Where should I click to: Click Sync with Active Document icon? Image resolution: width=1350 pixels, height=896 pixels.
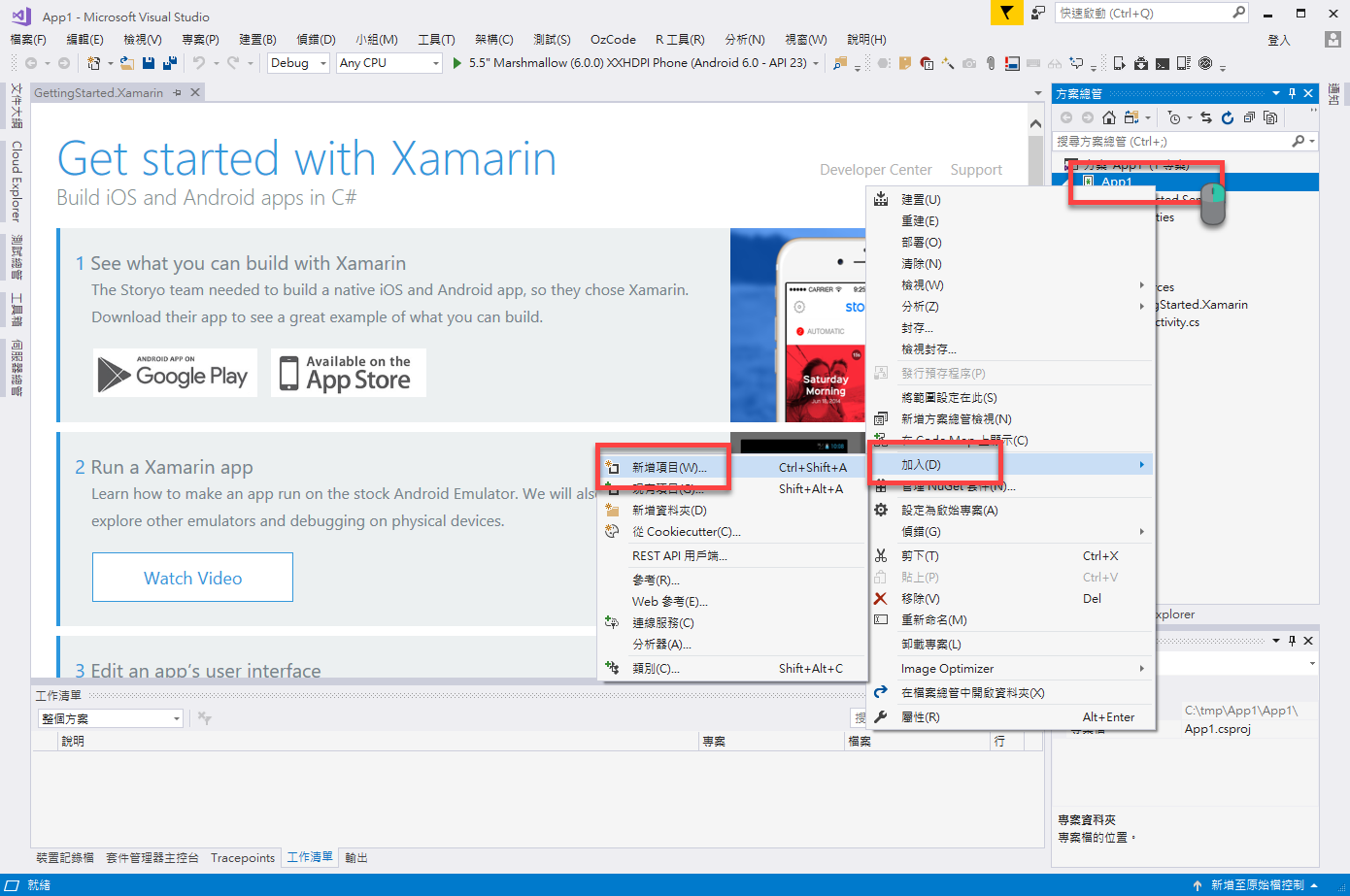coord(1206,117)
